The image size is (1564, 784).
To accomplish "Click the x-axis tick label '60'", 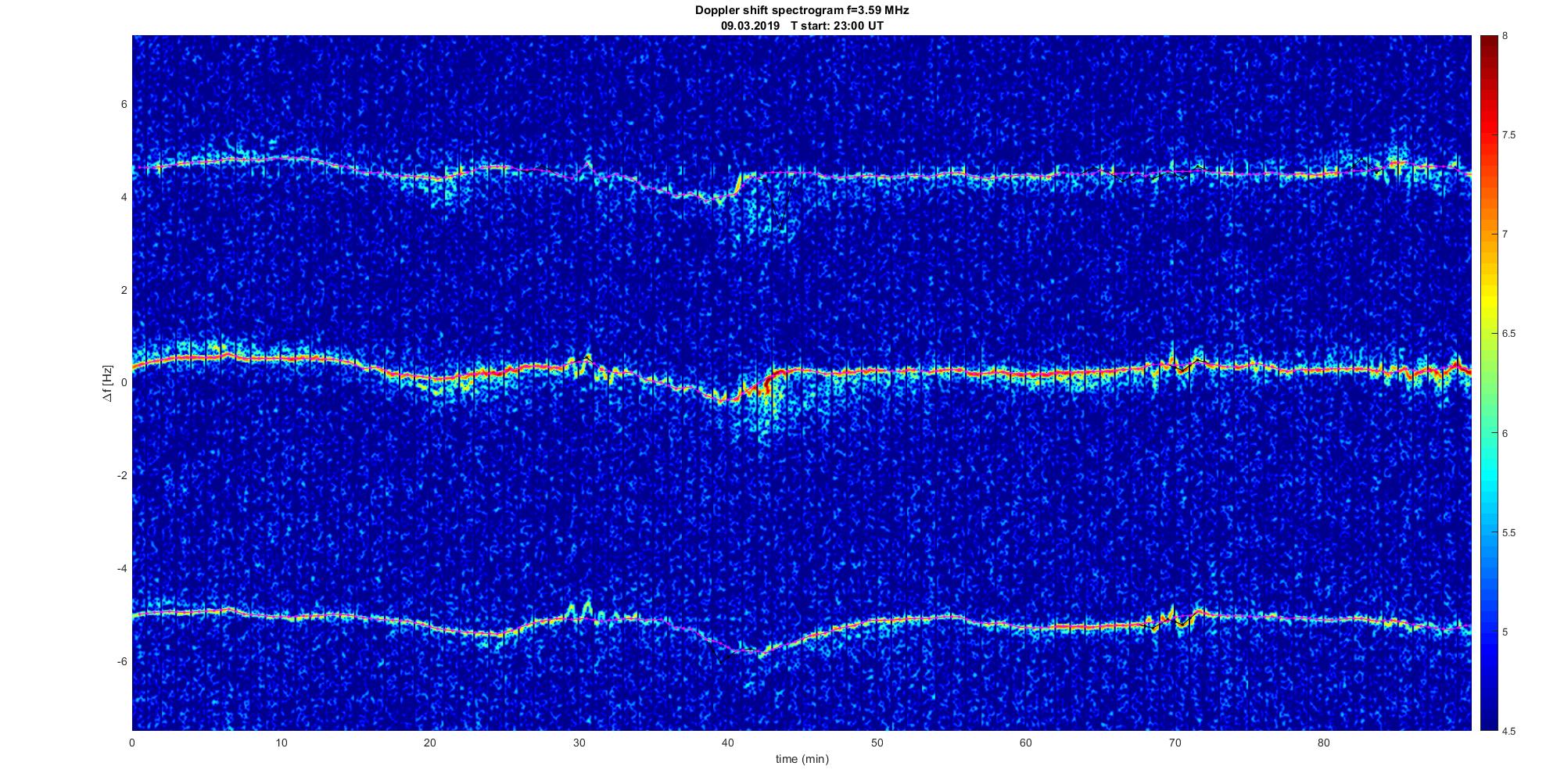I will coord(1026,743).
